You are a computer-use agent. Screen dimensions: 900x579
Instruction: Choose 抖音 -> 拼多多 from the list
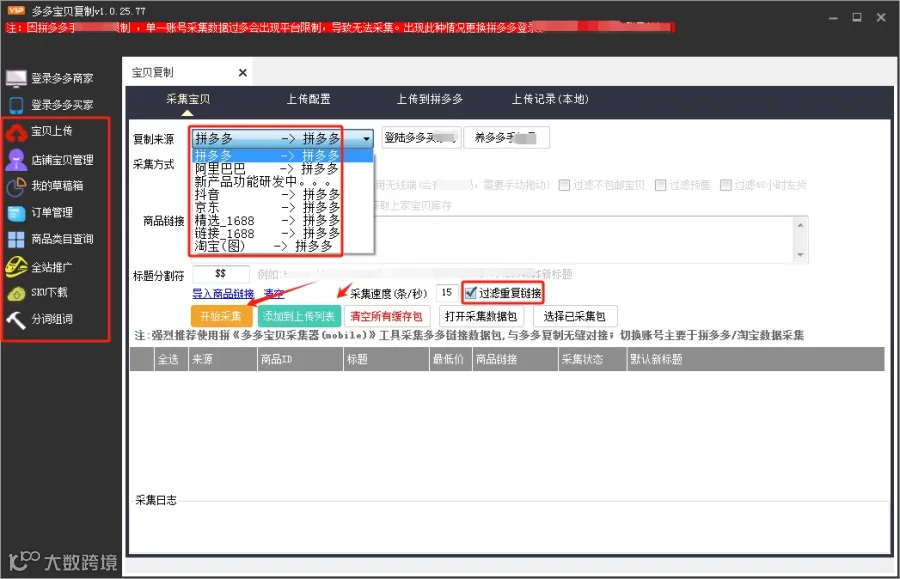[282, 195]
